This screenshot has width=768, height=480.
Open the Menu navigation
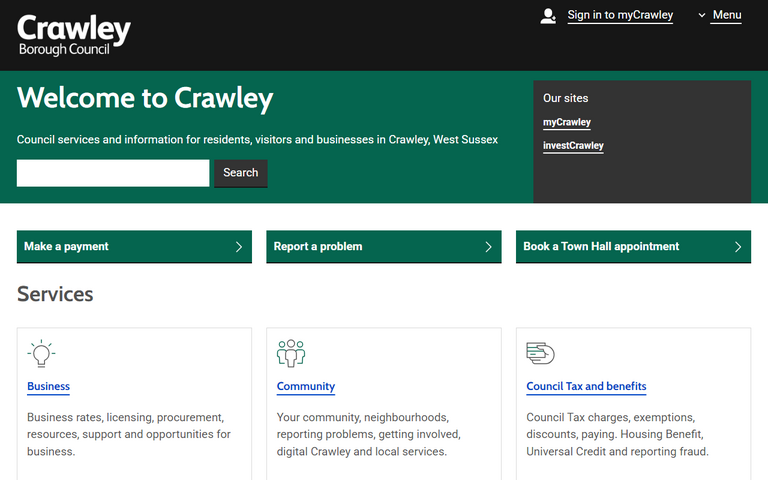click(726, 15)
